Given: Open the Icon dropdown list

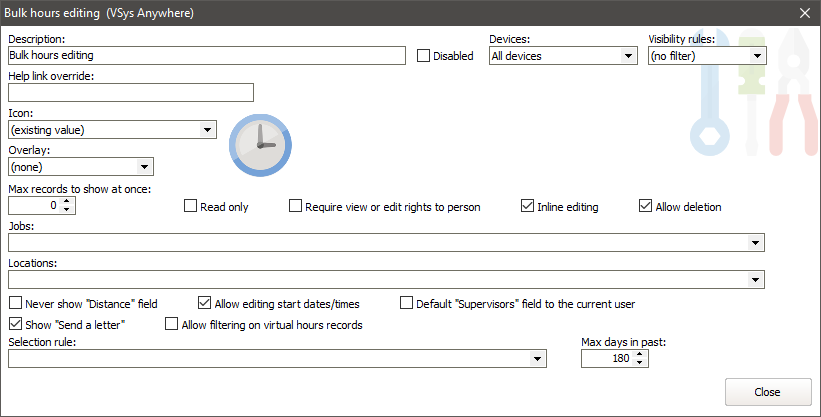Looking at the screenshot, I should pos(207,130).
